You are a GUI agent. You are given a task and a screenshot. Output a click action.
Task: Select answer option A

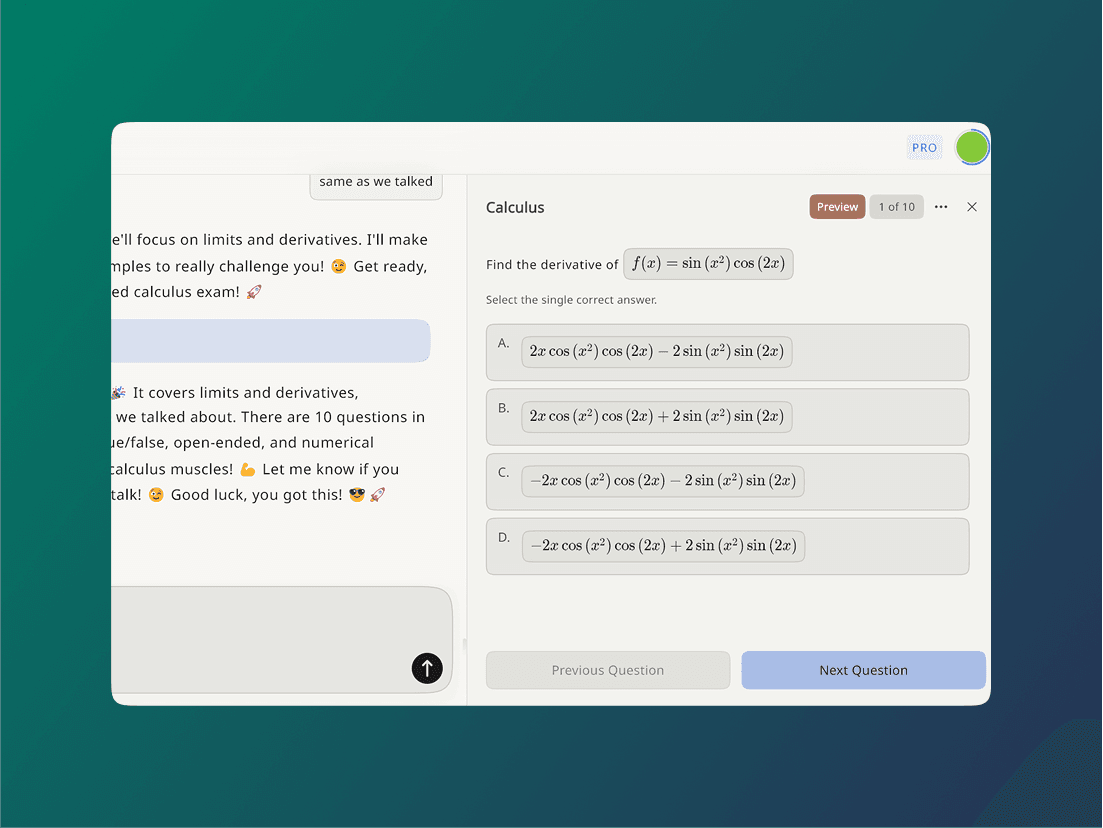click(727, 352)
